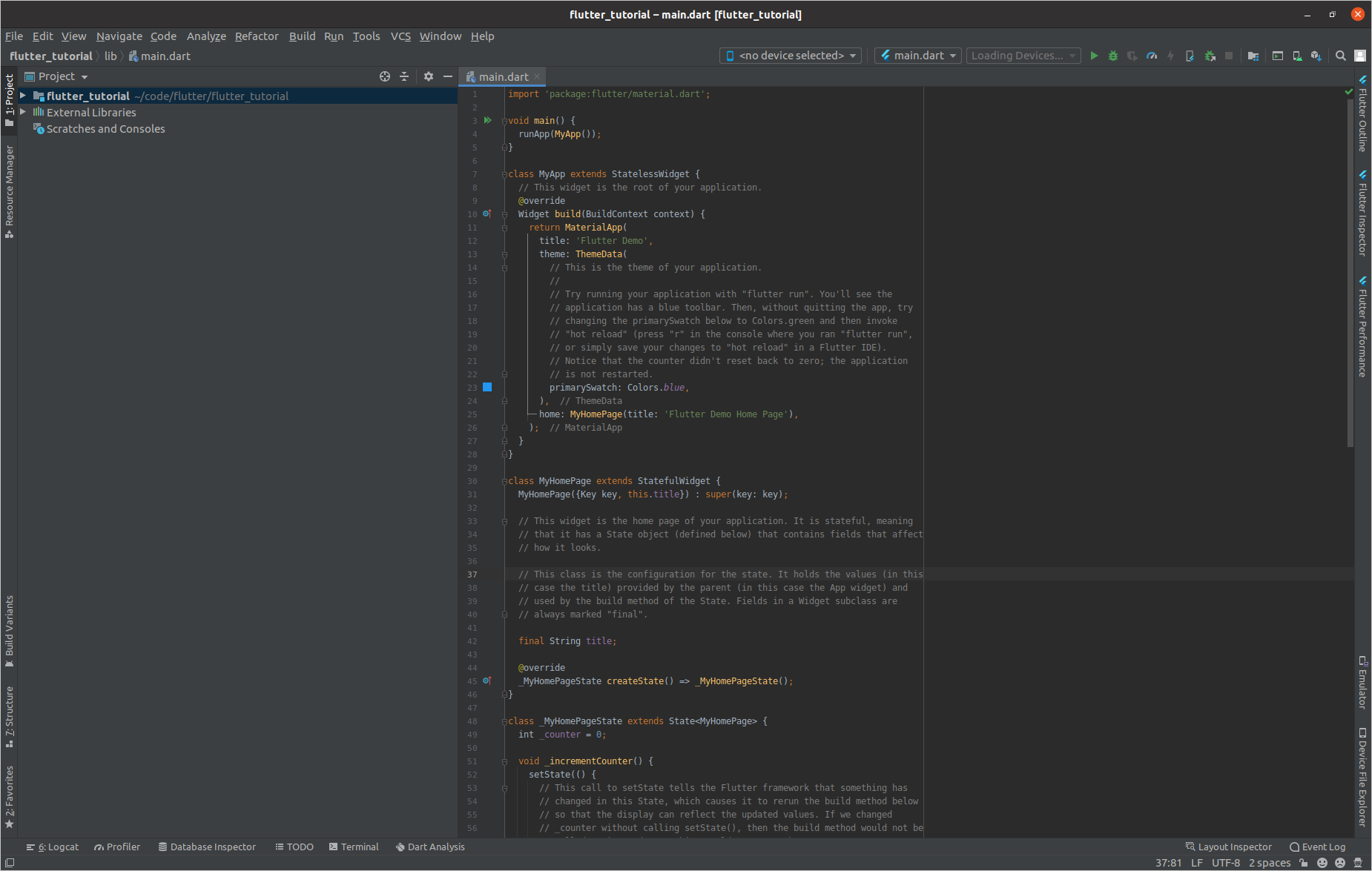Open the Loading Devices dropdown
The image size is (1372, 871).
[x=1023, y=56]
